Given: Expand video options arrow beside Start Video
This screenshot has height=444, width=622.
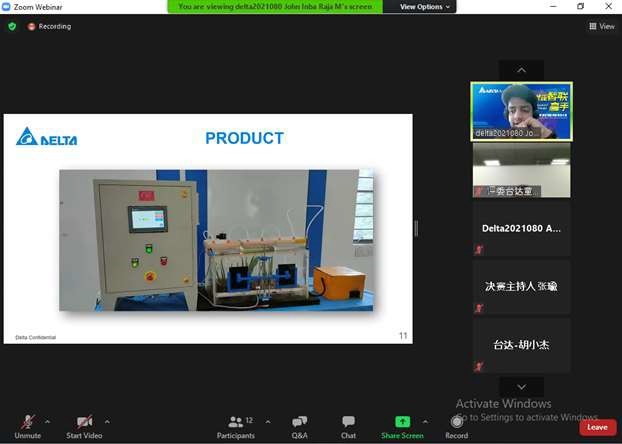Looking at the screenshot, I should [107, 421].
